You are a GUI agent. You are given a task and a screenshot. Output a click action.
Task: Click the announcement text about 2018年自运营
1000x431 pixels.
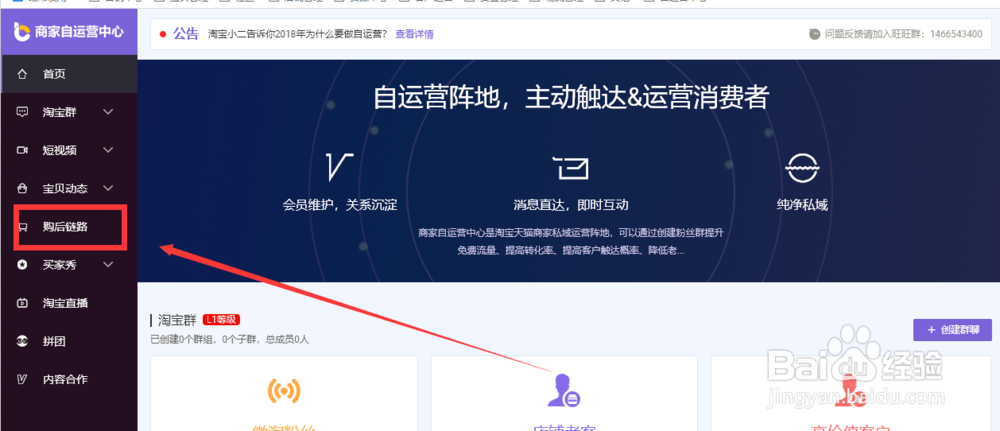[297, 34]
